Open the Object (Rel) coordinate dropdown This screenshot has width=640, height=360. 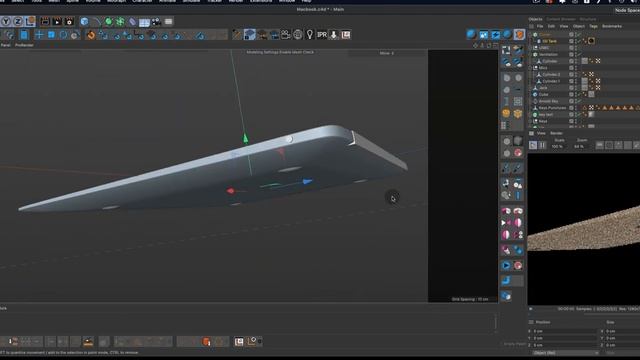566,353
